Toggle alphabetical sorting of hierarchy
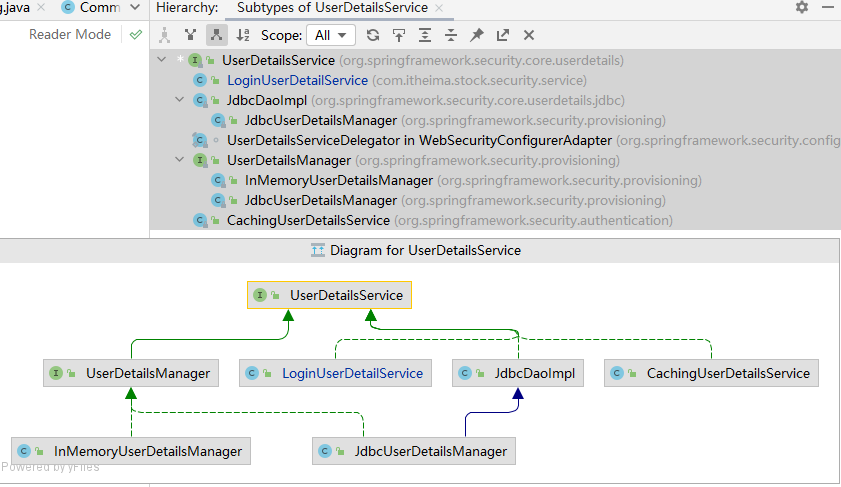The height and width of the screenshot is (487, 841). pyautogui.click(x=243, y=35)
